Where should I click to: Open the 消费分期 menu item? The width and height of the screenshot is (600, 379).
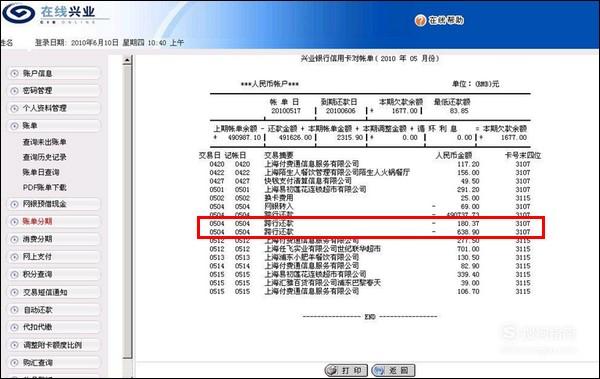point(54,239)
